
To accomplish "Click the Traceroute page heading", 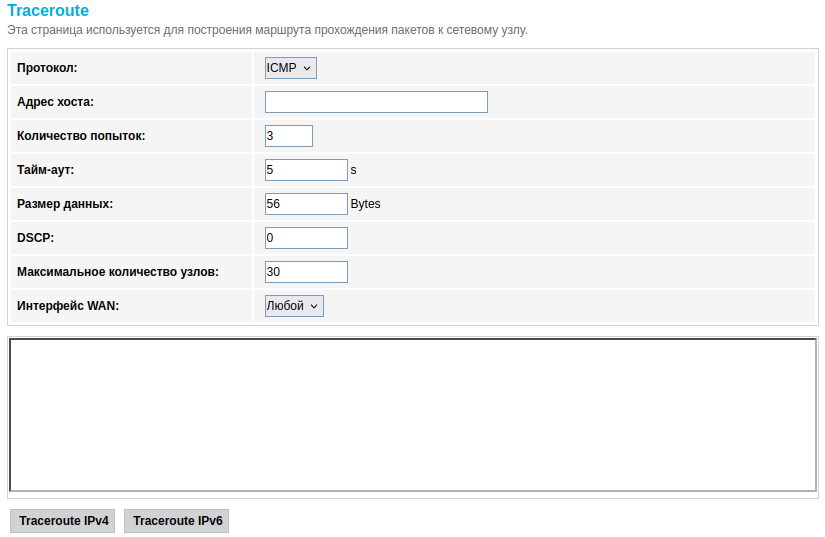I will click(48, 11).
